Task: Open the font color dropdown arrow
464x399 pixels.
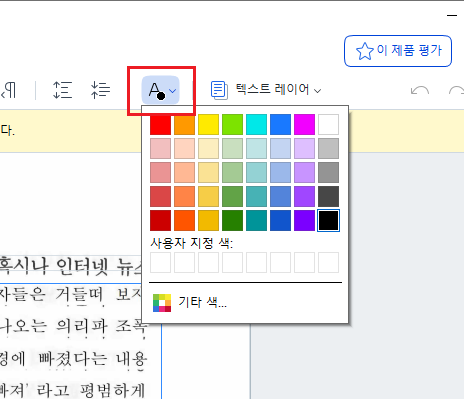Action: (x=173, y=91)
